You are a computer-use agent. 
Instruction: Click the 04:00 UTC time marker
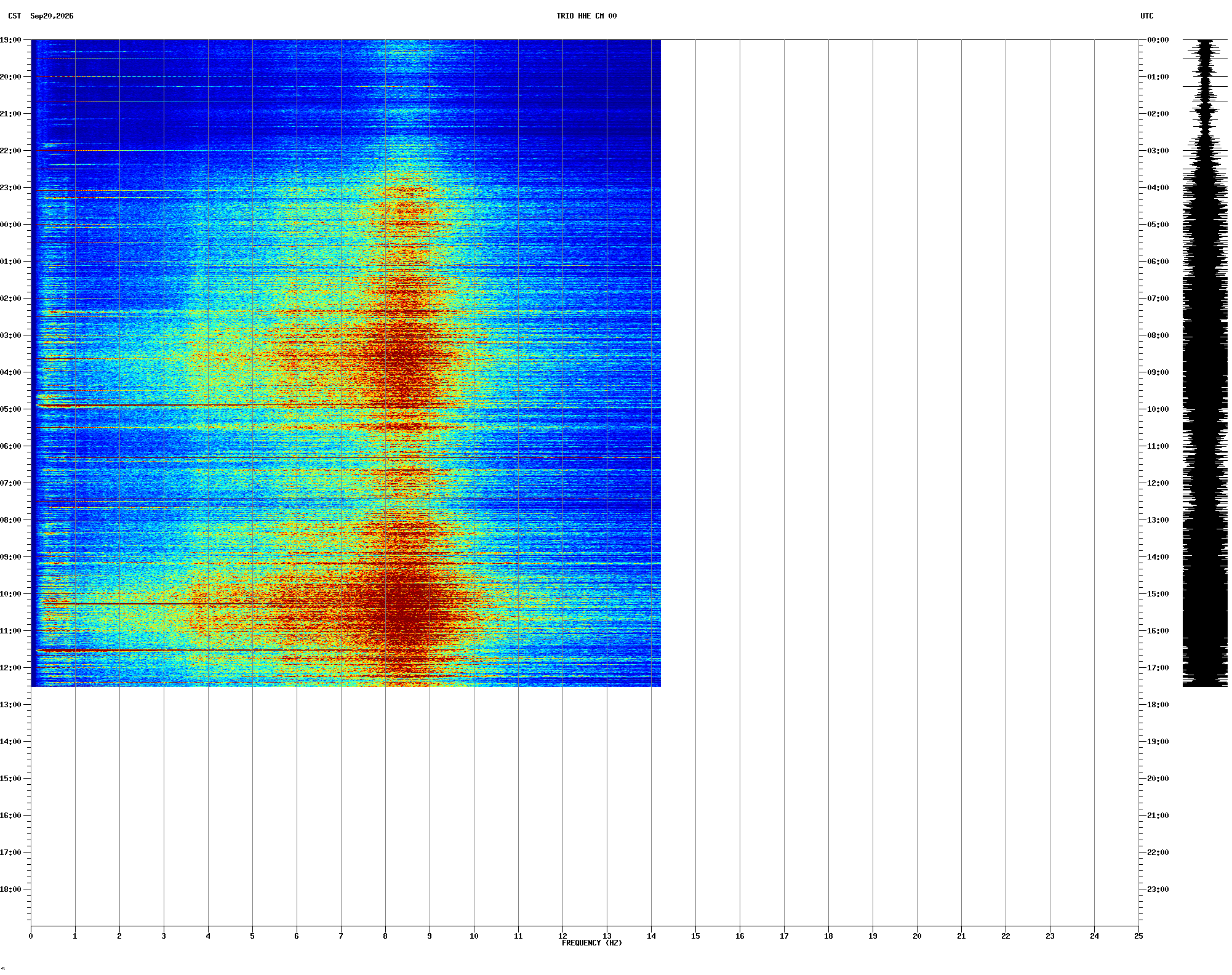pyautogui.click(x=1158, y=188)
